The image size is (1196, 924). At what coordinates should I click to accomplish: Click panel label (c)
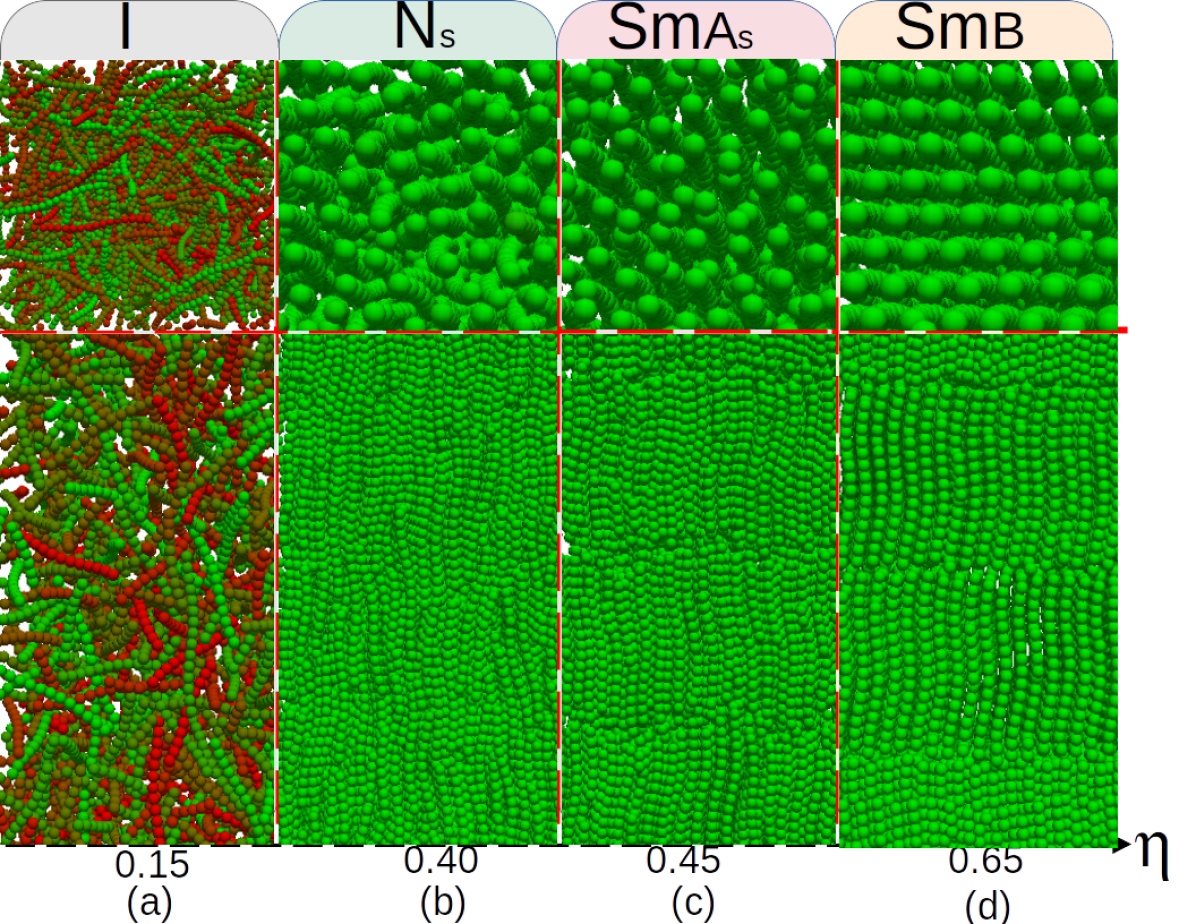point(693,903)
